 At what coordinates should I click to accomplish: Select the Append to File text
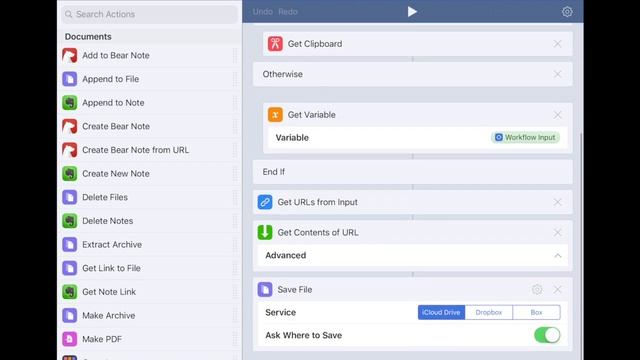coord(111,79)
